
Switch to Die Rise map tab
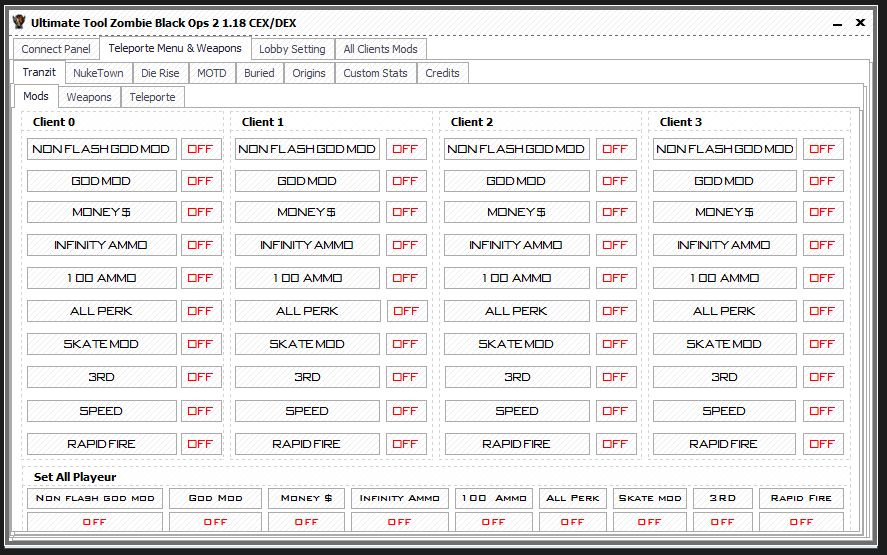point(160,73)
